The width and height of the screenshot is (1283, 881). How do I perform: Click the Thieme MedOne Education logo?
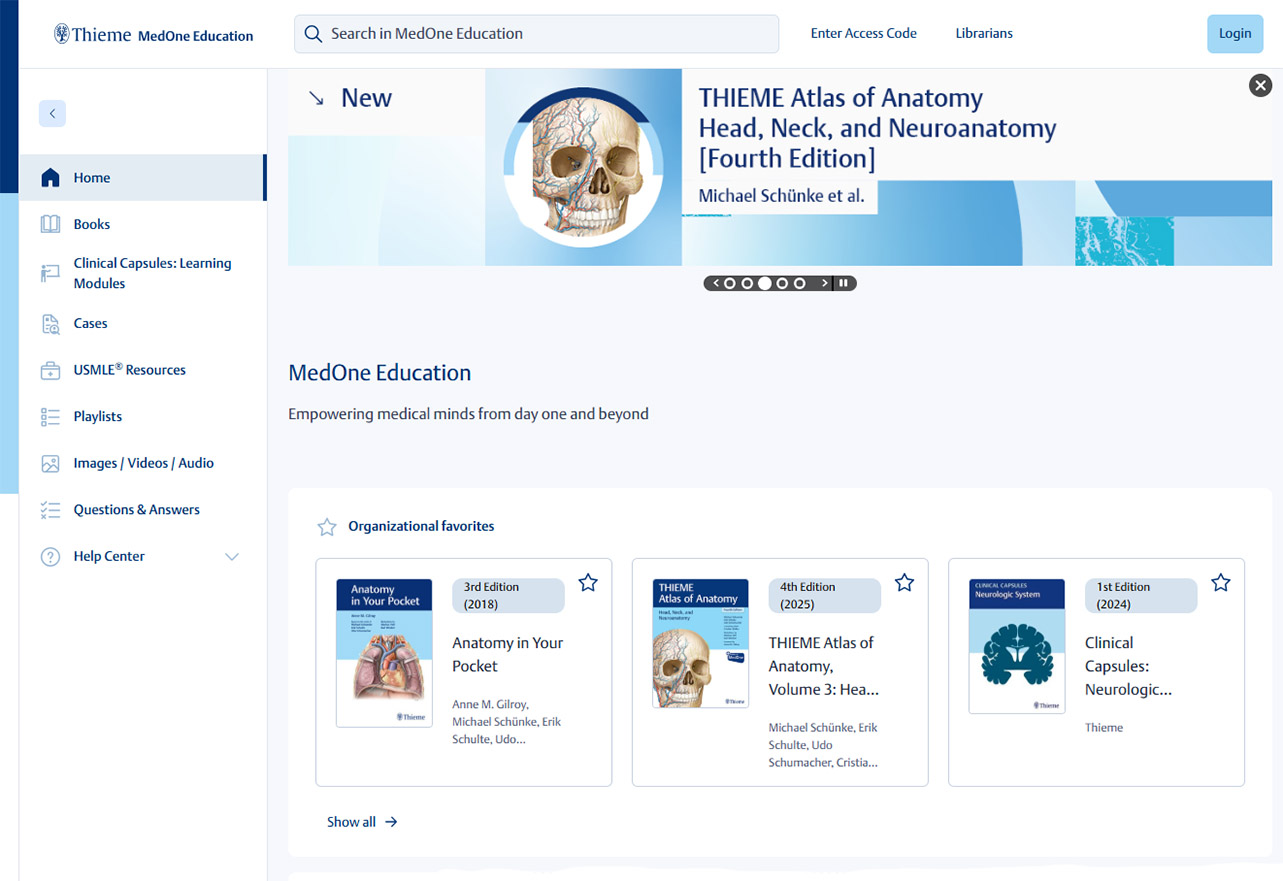pyautogui.click(x=153, y=35)
